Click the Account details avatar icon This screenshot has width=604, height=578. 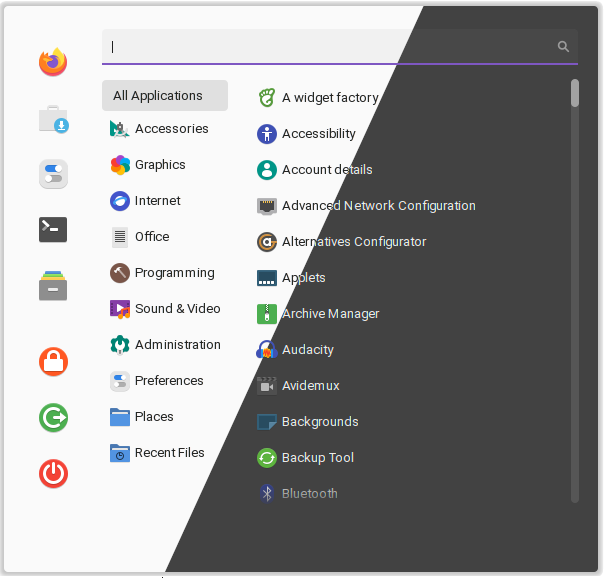267,170
